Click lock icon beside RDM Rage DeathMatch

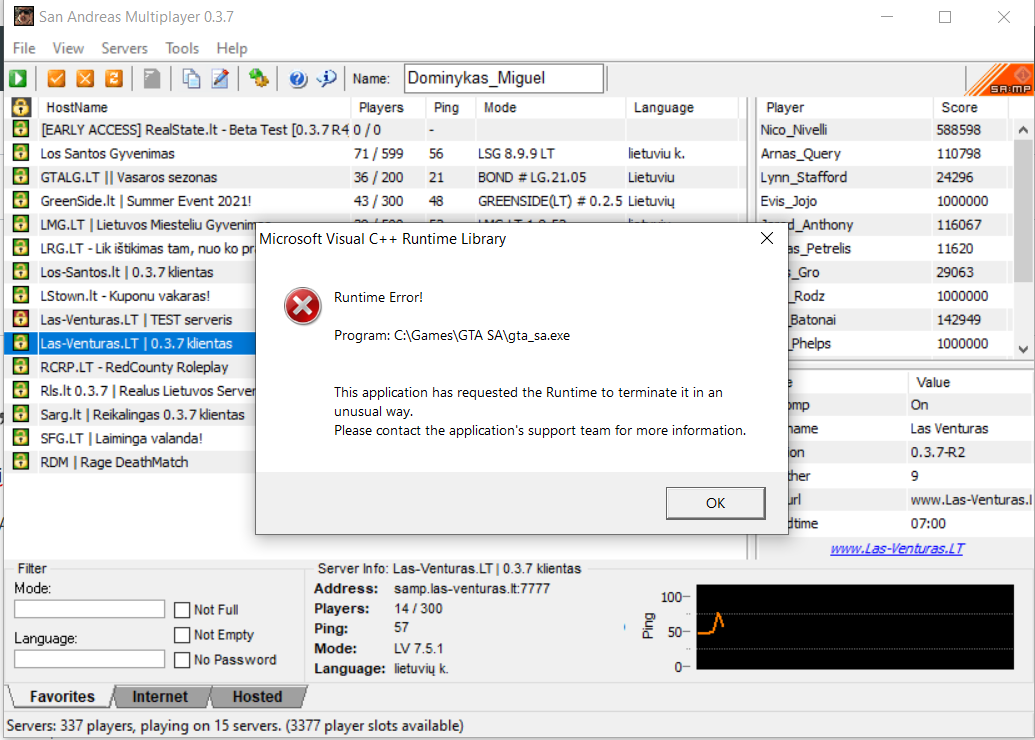coord(21,462)
